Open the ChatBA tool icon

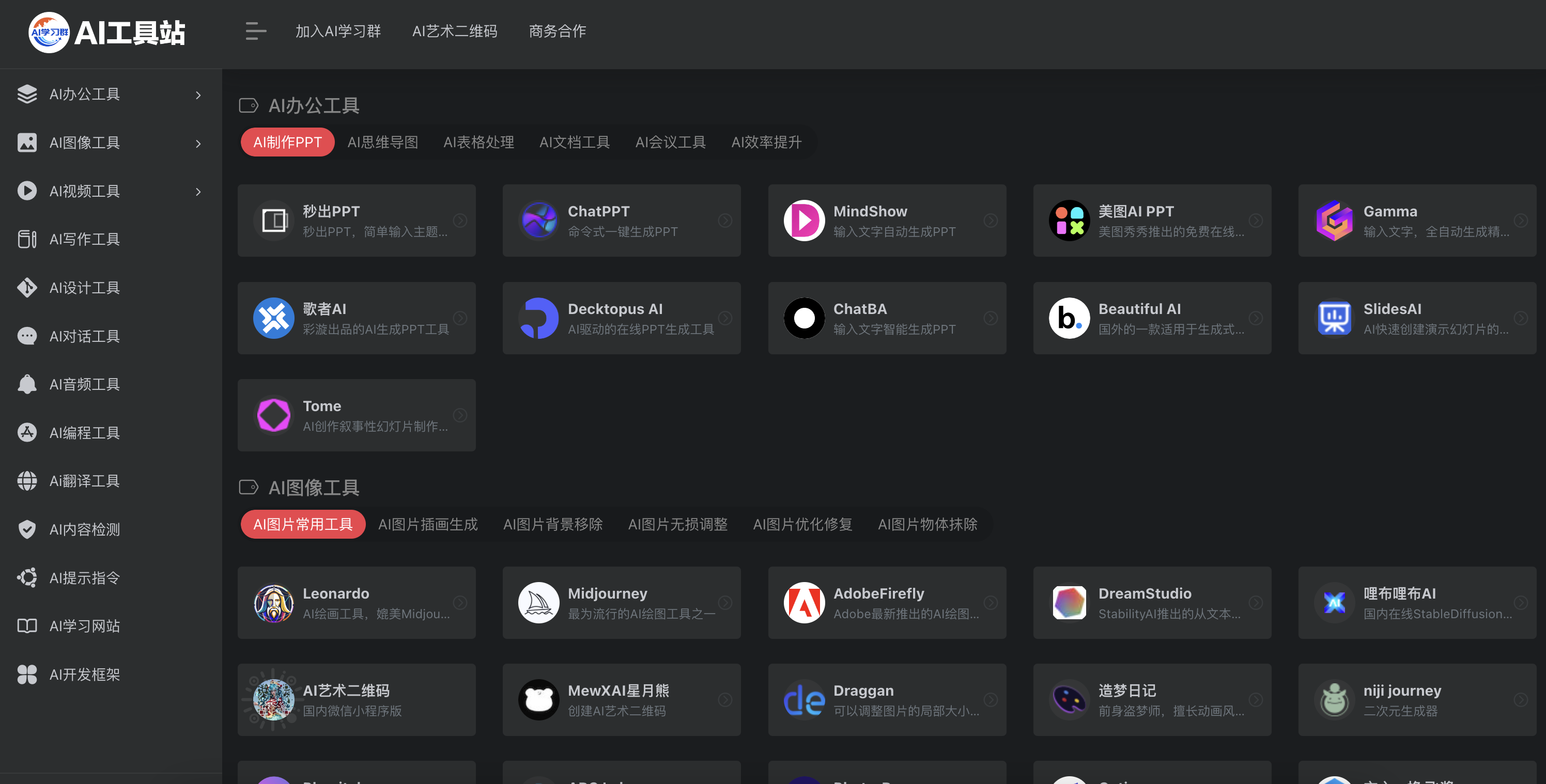[x=804, y=318]
